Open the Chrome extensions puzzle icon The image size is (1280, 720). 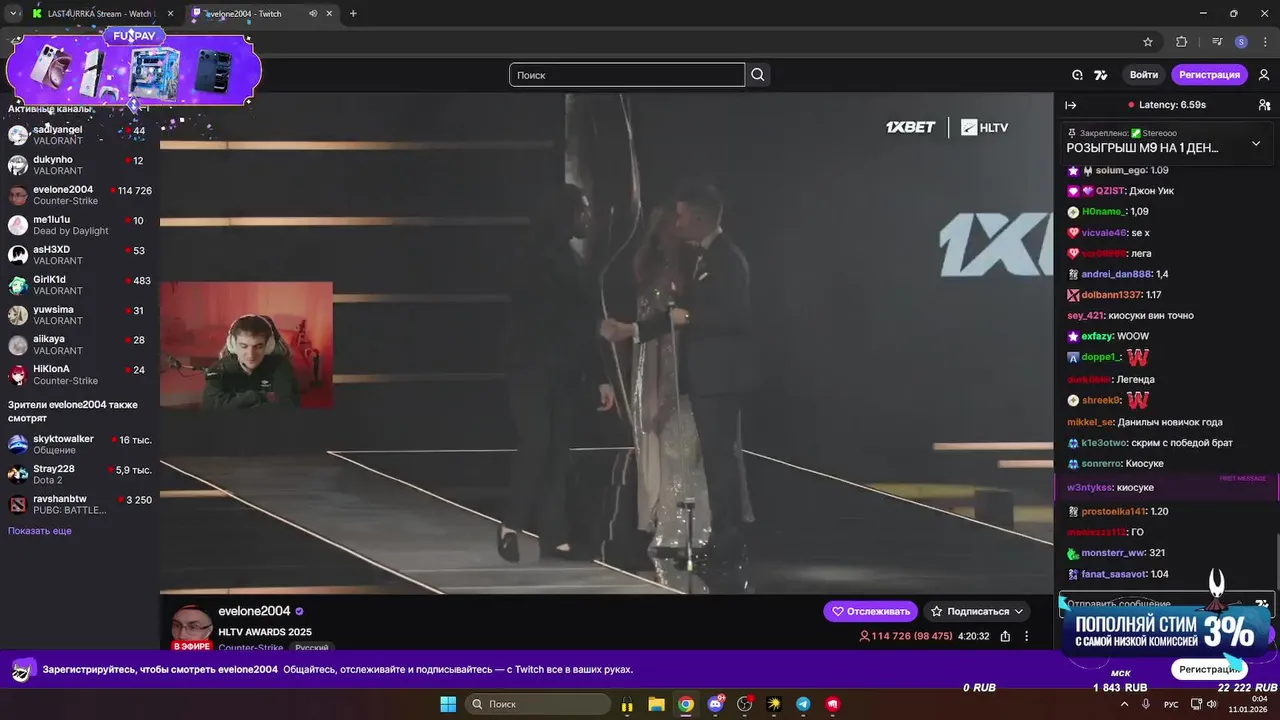tap(1181, 42)
